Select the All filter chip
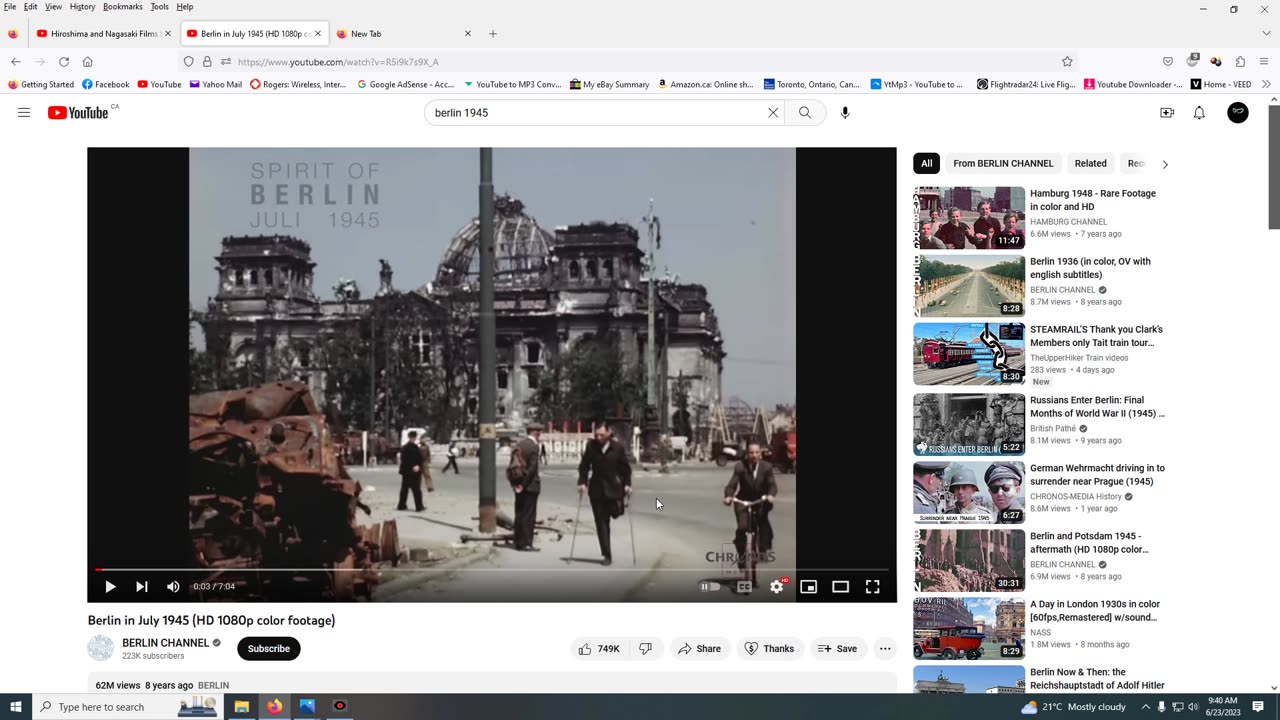Image resolution: width=1280 pixels, height=720 pixels. tap(927, 163)
